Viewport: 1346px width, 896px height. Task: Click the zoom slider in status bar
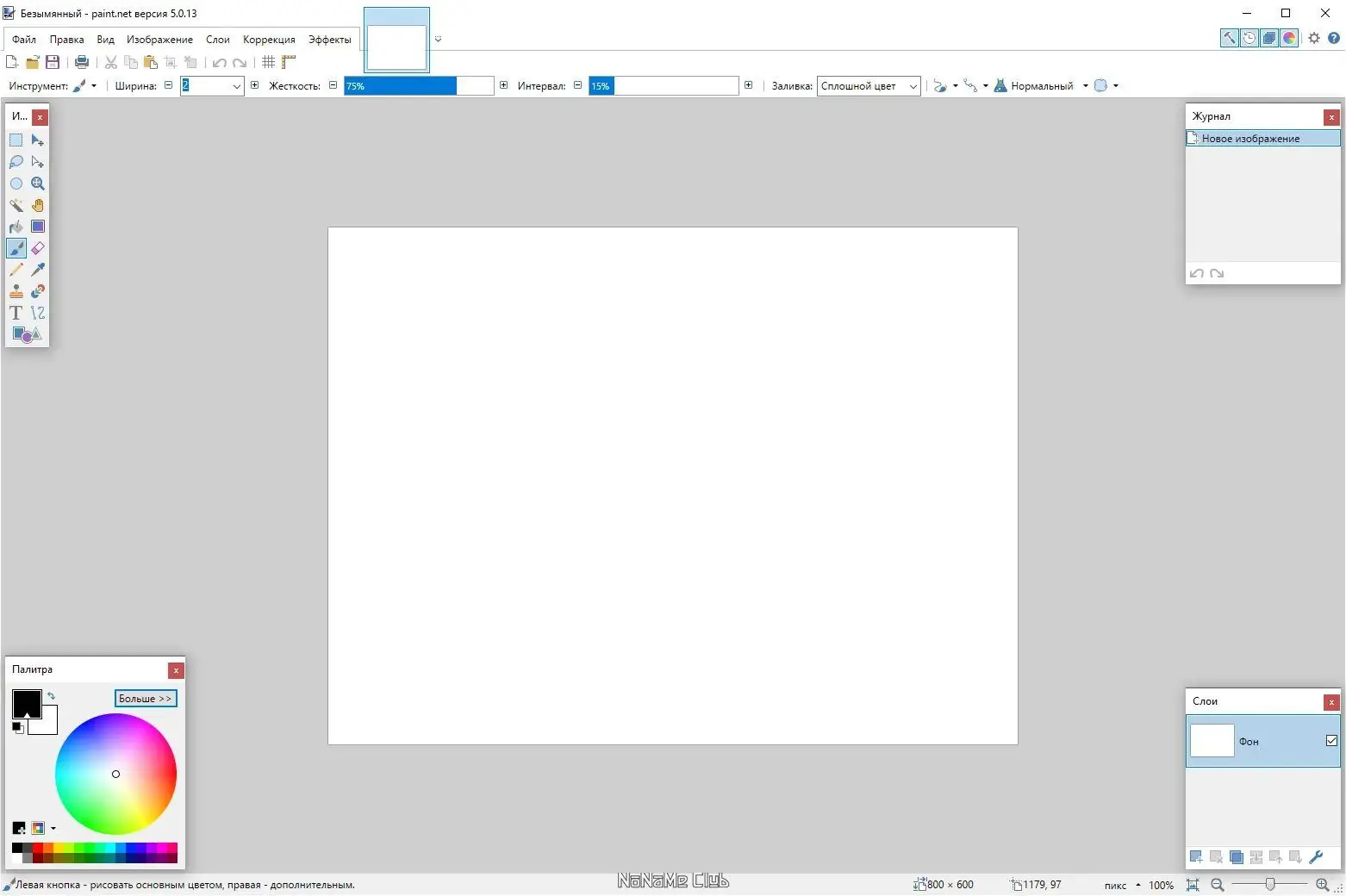pyautogui.click(x=1270, y=885)
